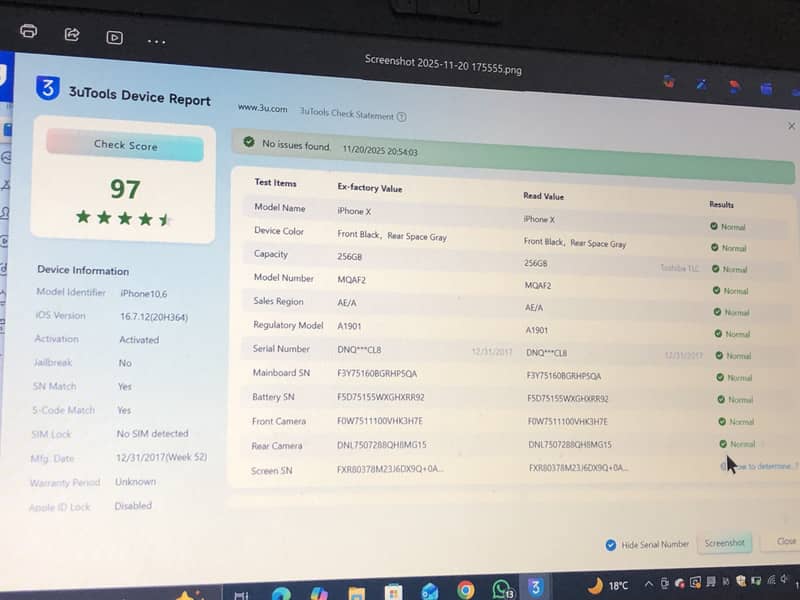The image size is (800, 600).
Task: Click ex-factory Battery SN F5D75155WXGHXRR92
Action: tap(381, 397)
